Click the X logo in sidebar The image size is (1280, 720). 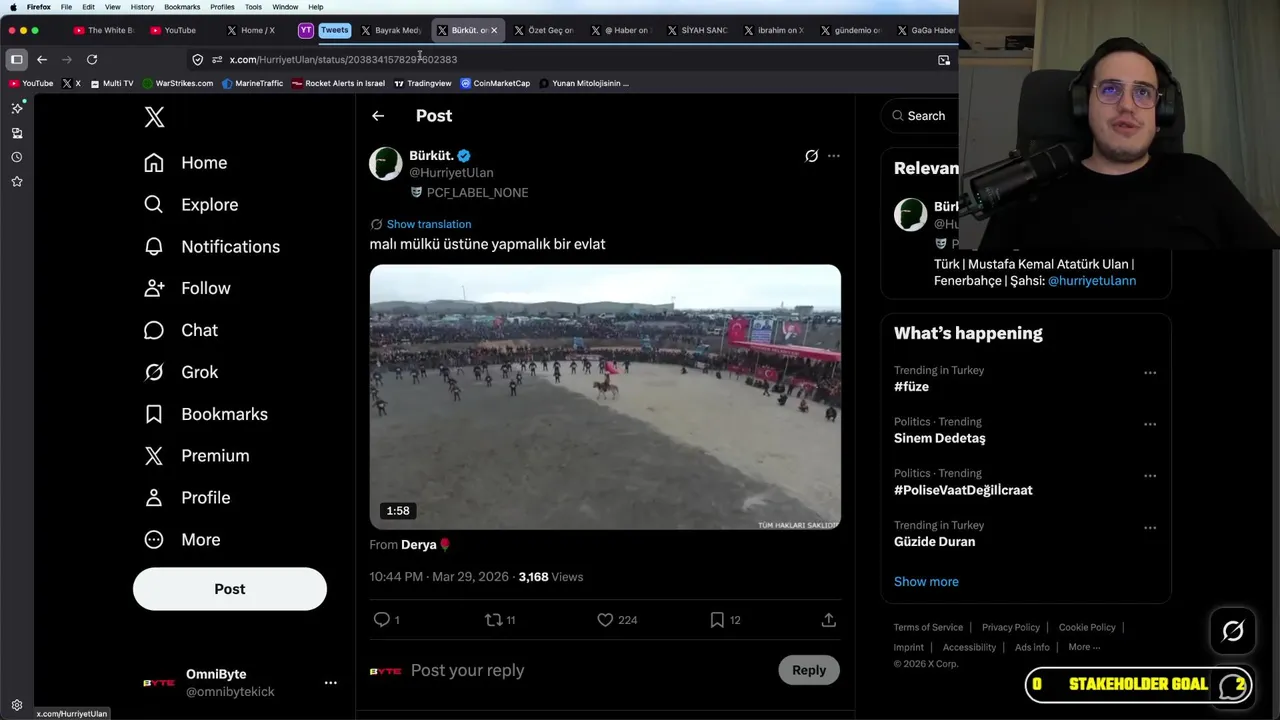(x=154, y=117)
